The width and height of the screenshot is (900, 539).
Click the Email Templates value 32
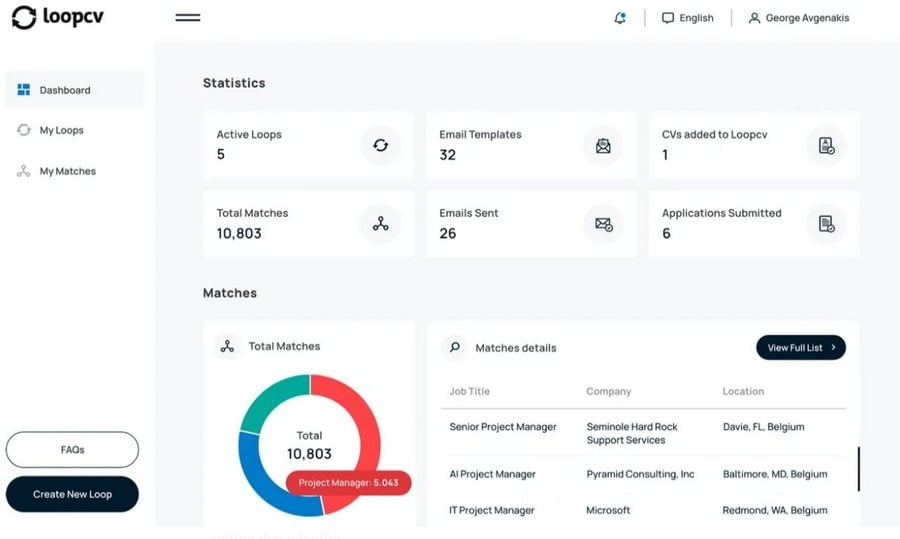(x=447, y=154)
